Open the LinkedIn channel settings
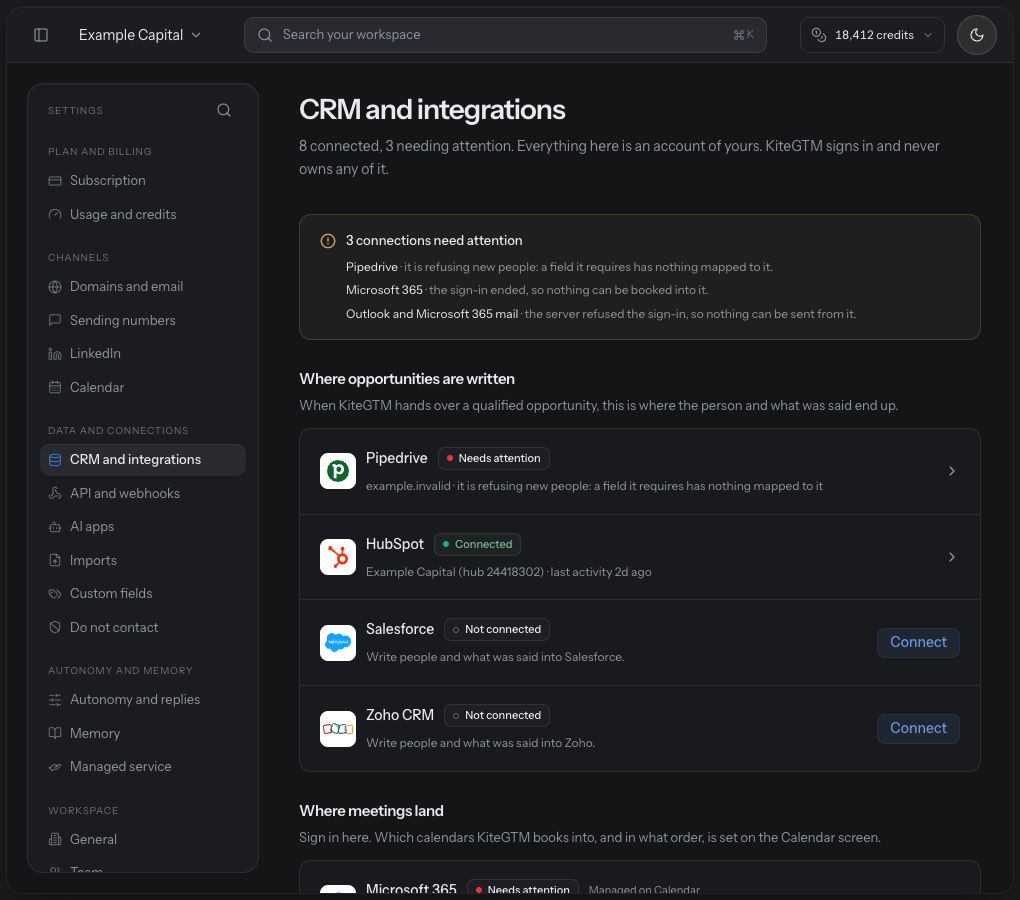Screen dimensions: 1020x900 (x=142, y=353)
